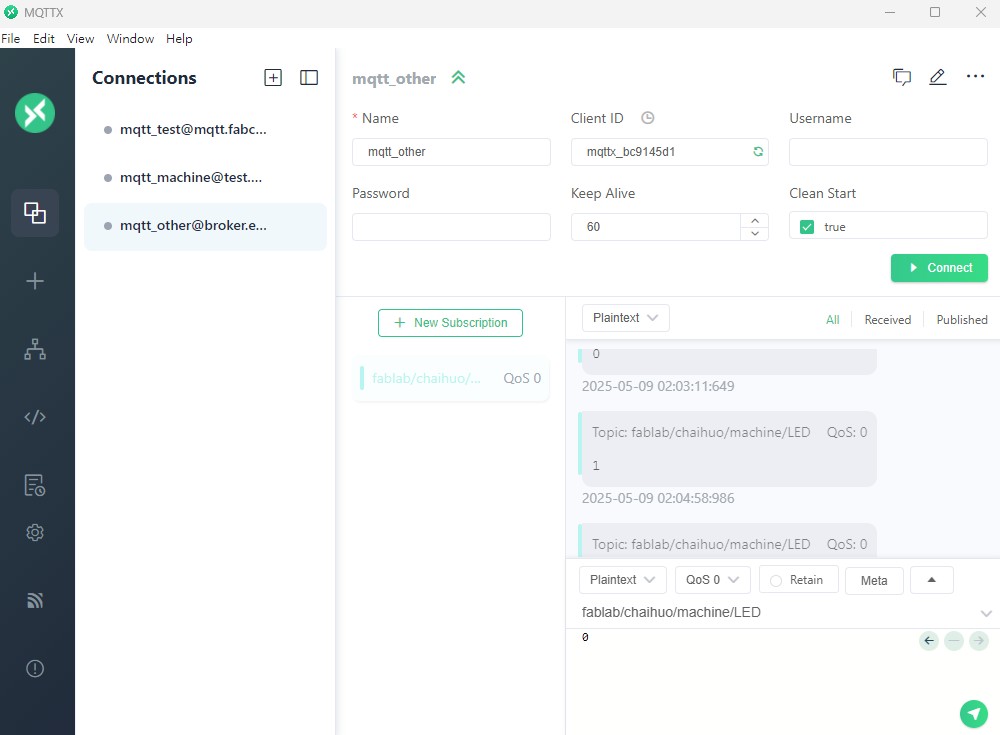Click the plus icon in the left sidebar
This screenshot has height=735, width=1000.
(35, 281)
